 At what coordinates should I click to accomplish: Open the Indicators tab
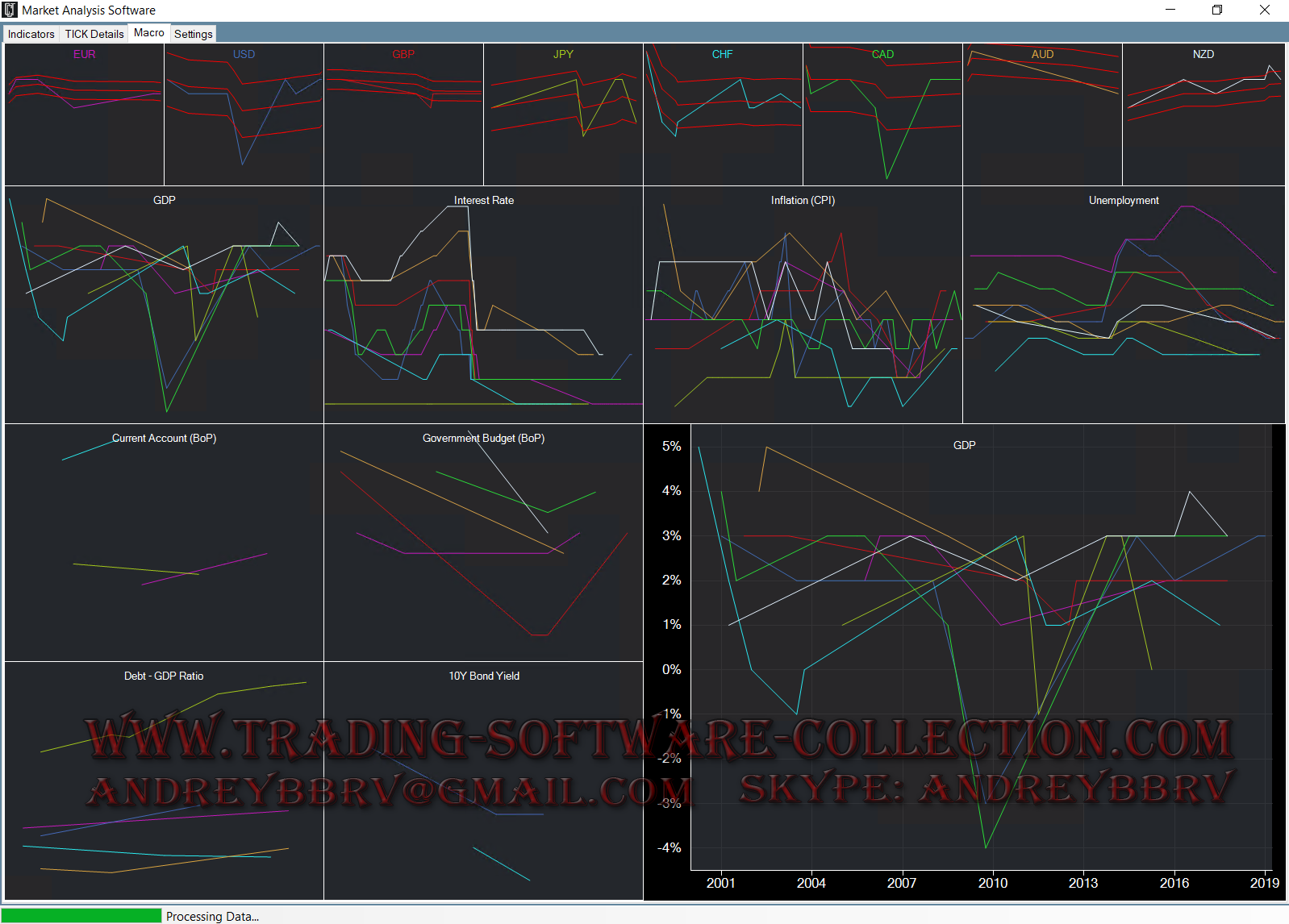31,34
